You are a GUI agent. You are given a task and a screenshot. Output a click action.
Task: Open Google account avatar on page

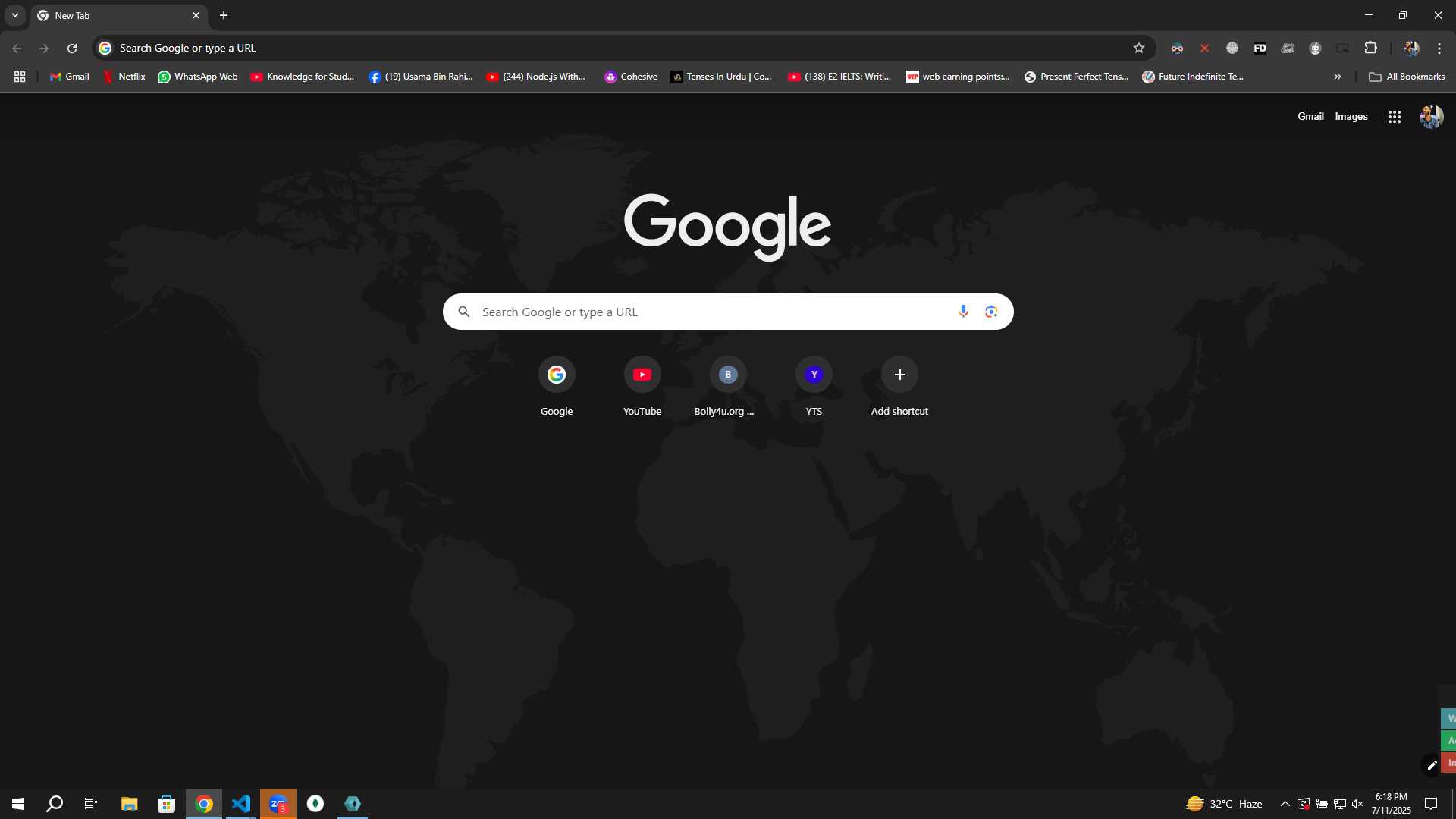(x=1431, y=117)
